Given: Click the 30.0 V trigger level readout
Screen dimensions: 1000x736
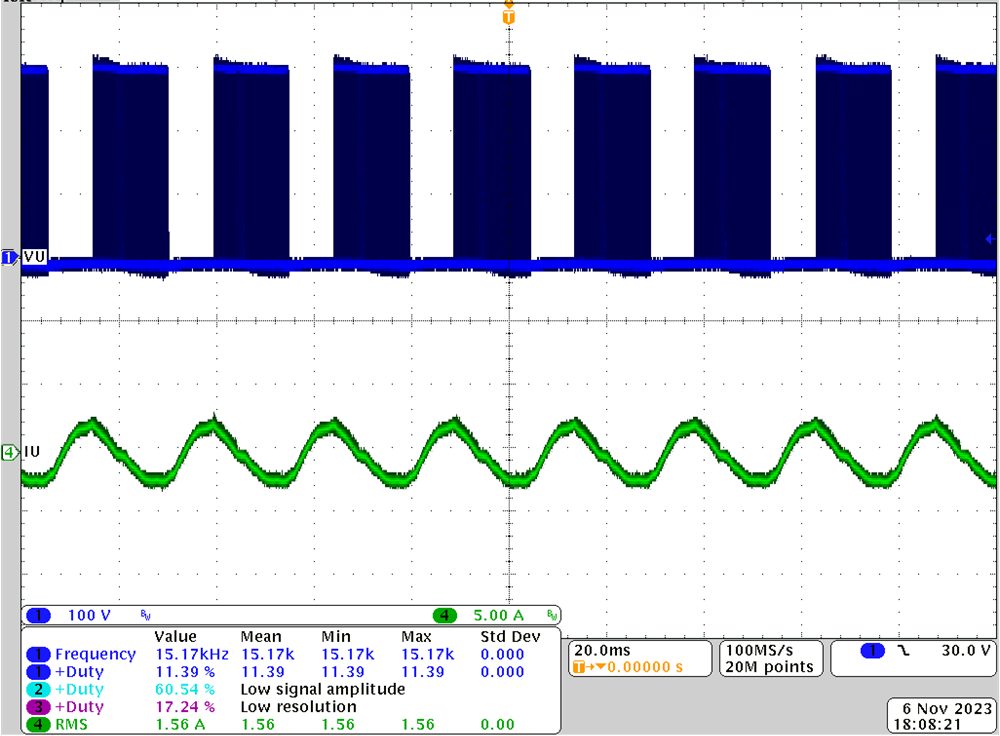Looking at the screenshot, I should pos(968,650).
